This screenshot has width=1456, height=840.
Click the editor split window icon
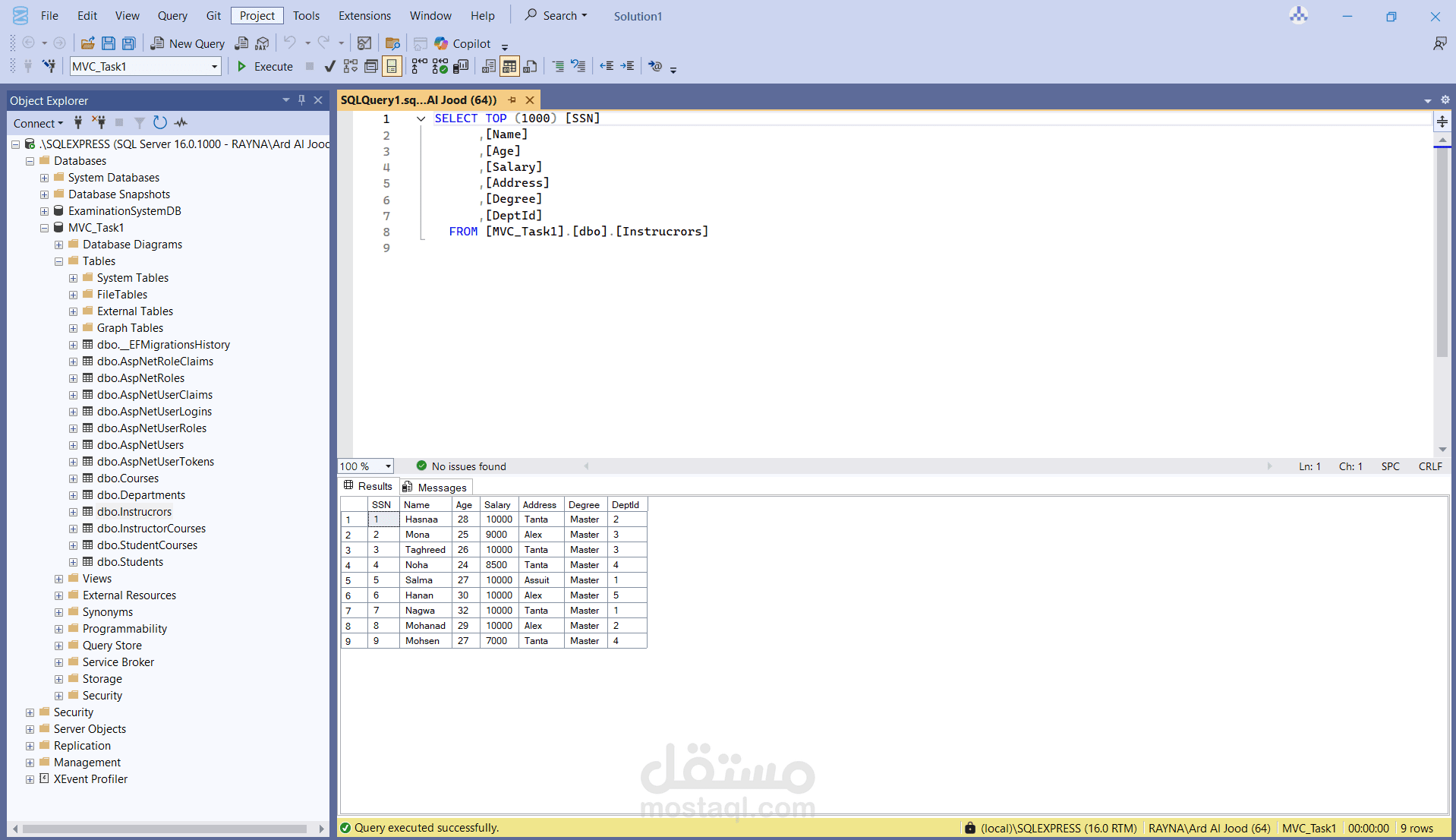(1442, 122)
